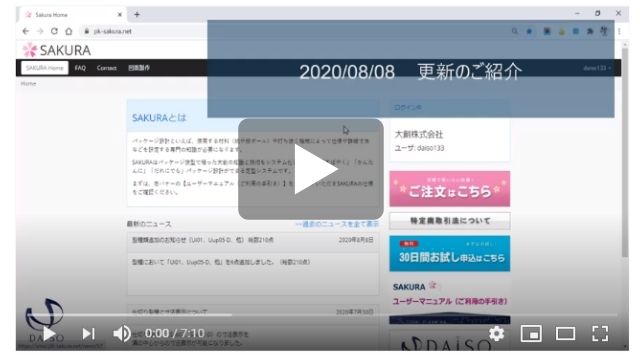Open the Contact menu item
640x360 pixels.
[x=107, y=68]
